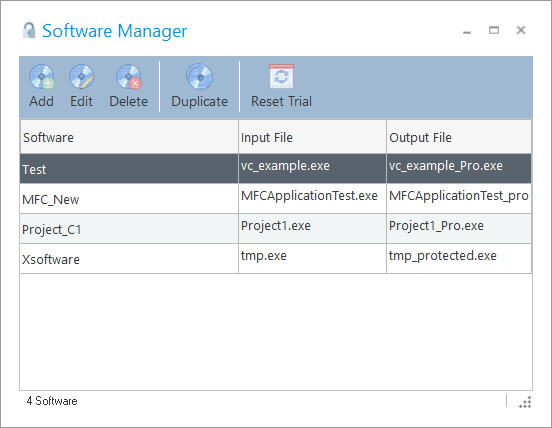Screen dimensions: 552x428
Task: Click the vc_example_Pro.exe output file cell
Action: pos(459,169)
